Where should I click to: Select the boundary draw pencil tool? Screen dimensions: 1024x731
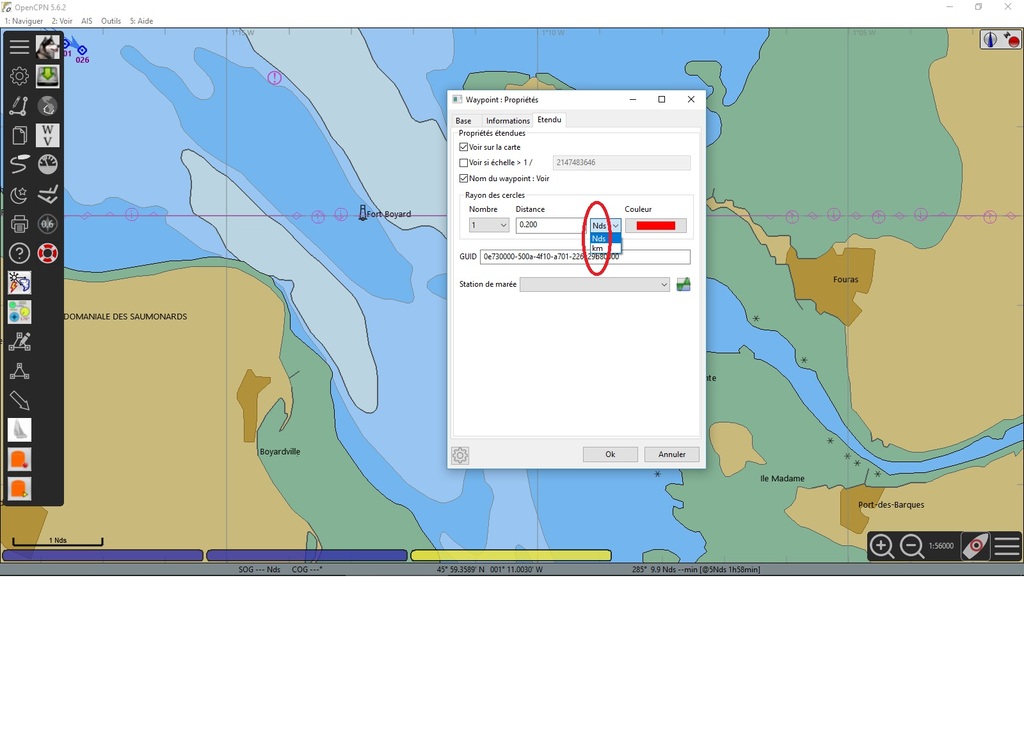tap(19, 342)
